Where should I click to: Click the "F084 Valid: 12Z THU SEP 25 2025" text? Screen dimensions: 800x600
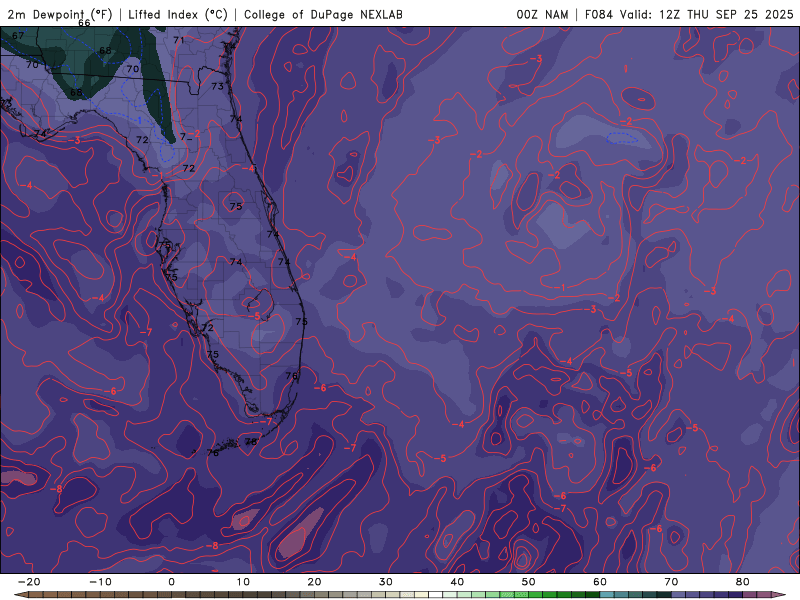[x=689, y=14]
